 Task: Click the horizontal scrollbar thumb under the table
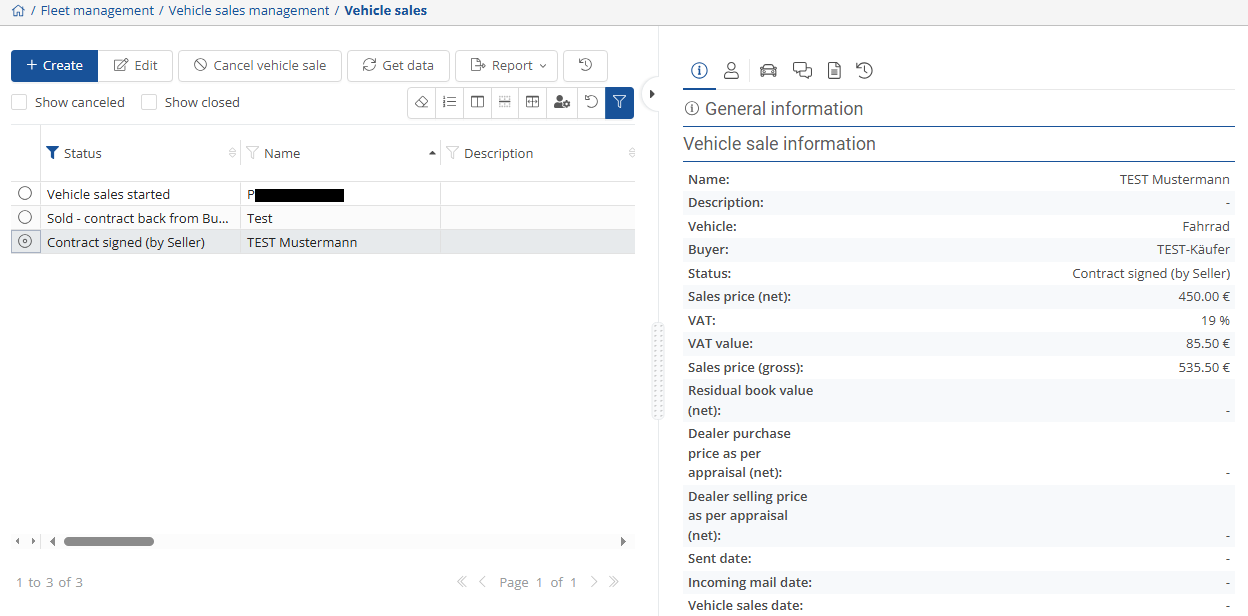coord(108,541)
